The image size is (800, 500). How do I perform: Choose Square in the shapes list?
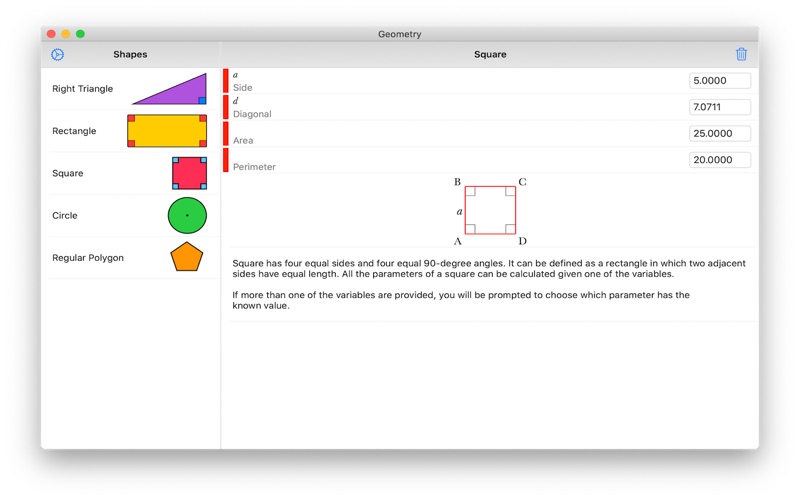67,173
